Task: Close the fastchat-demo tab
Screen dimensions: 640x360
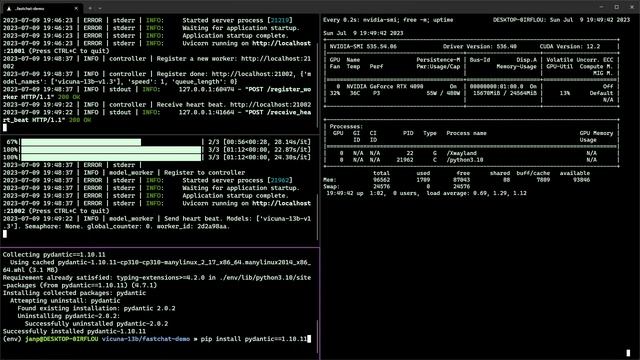Action: point(76,8)
